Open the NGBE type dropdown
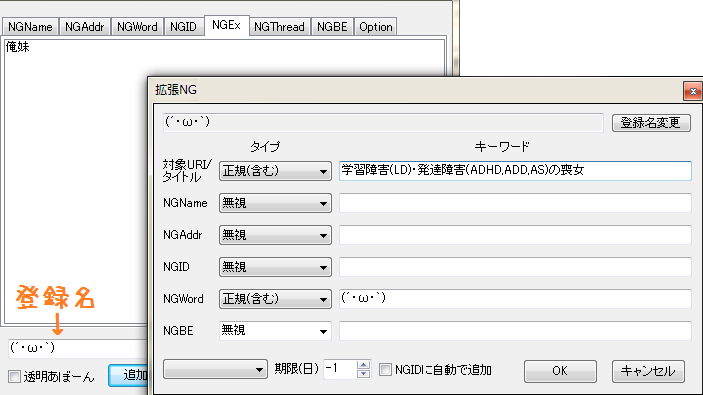This screenshot has width=703, height=395. point(275,331)
